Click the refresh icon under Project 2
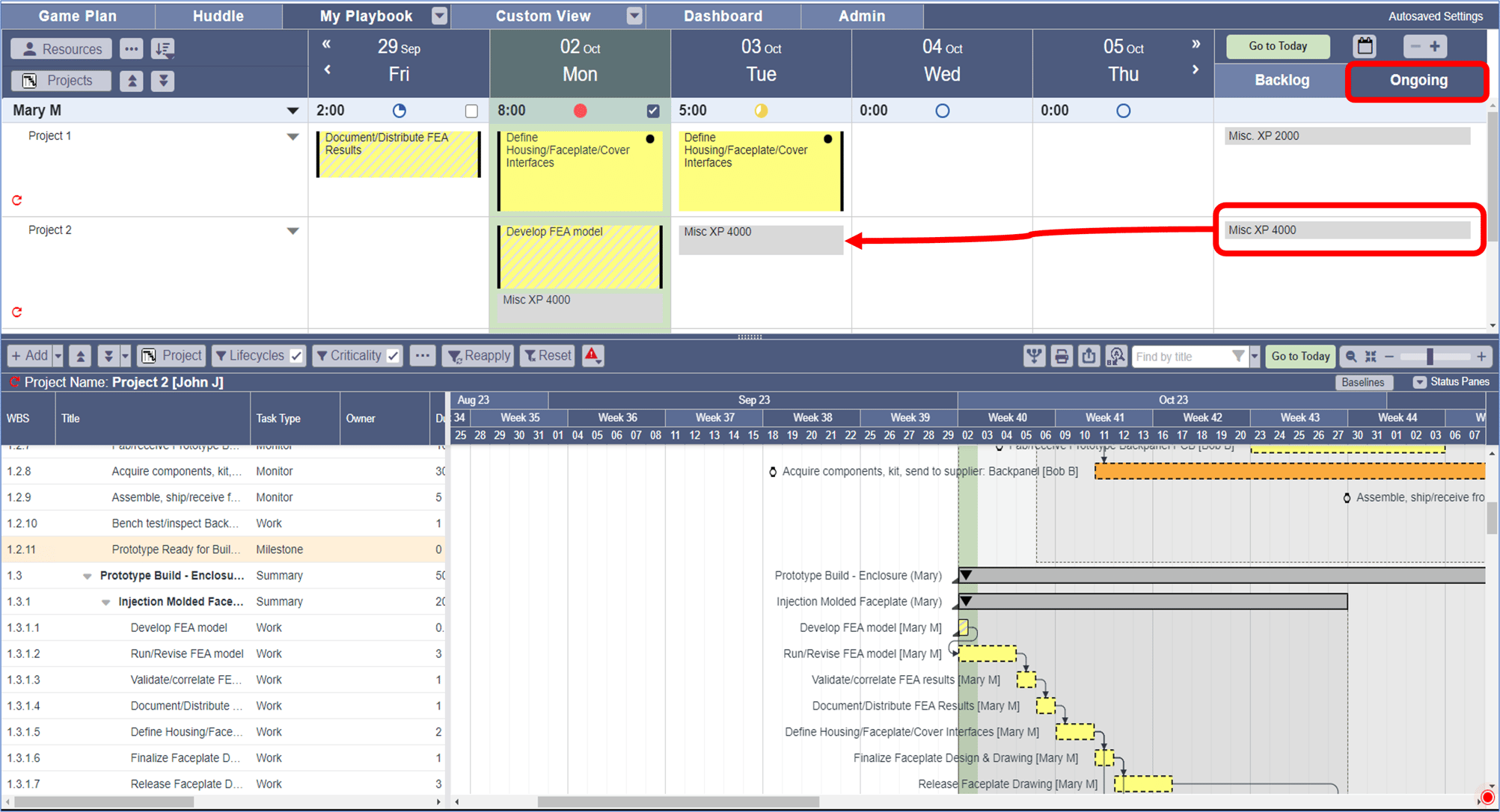Image resolution: width=1500 pixels, height=812 pixels. pyautogui.click(x=16, y=313)
